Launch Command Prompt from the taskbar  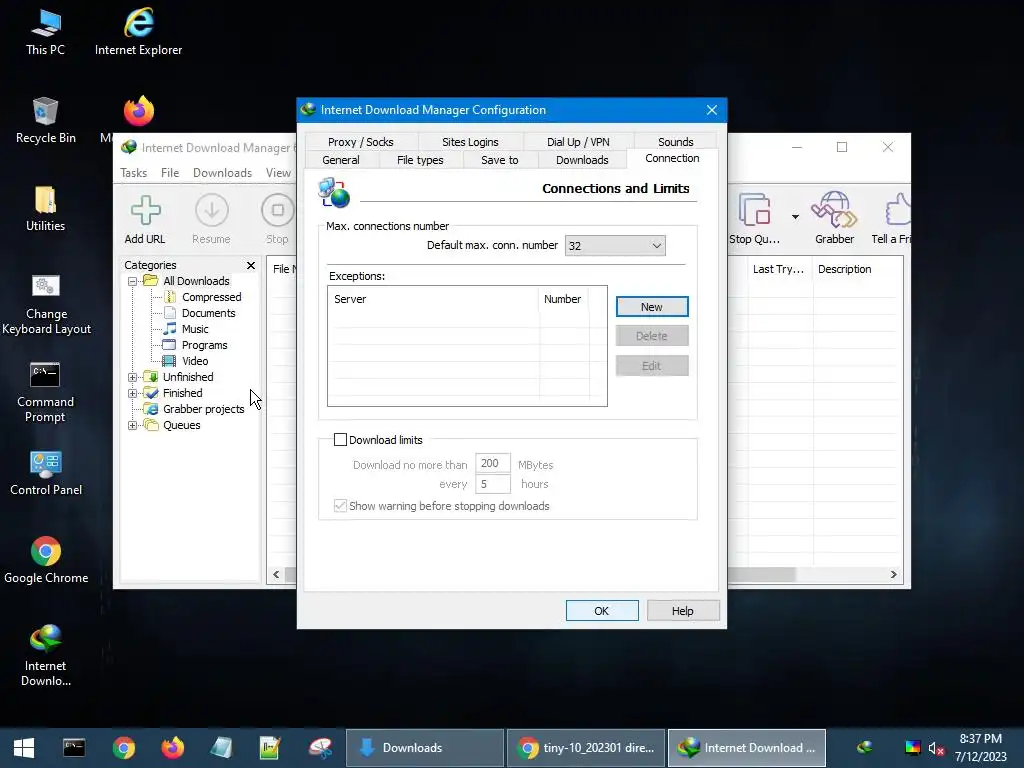(x=74, y=748)
